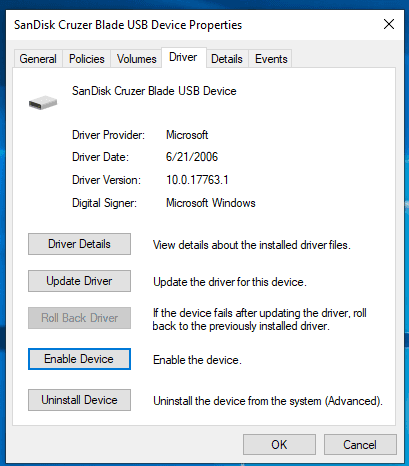Click 'Uninstall the device from the system (Advanced).'

point(268,401)
